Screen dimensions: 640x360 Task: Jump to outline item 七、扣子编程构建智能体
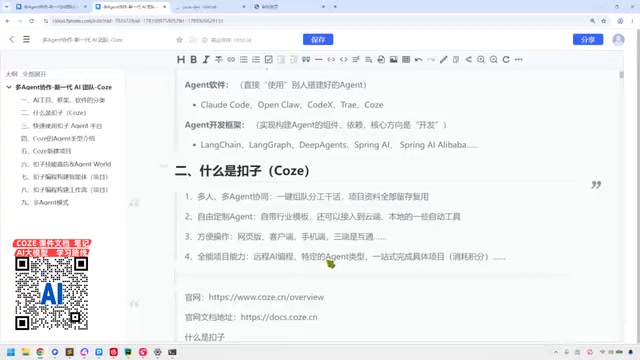(64, 177)
